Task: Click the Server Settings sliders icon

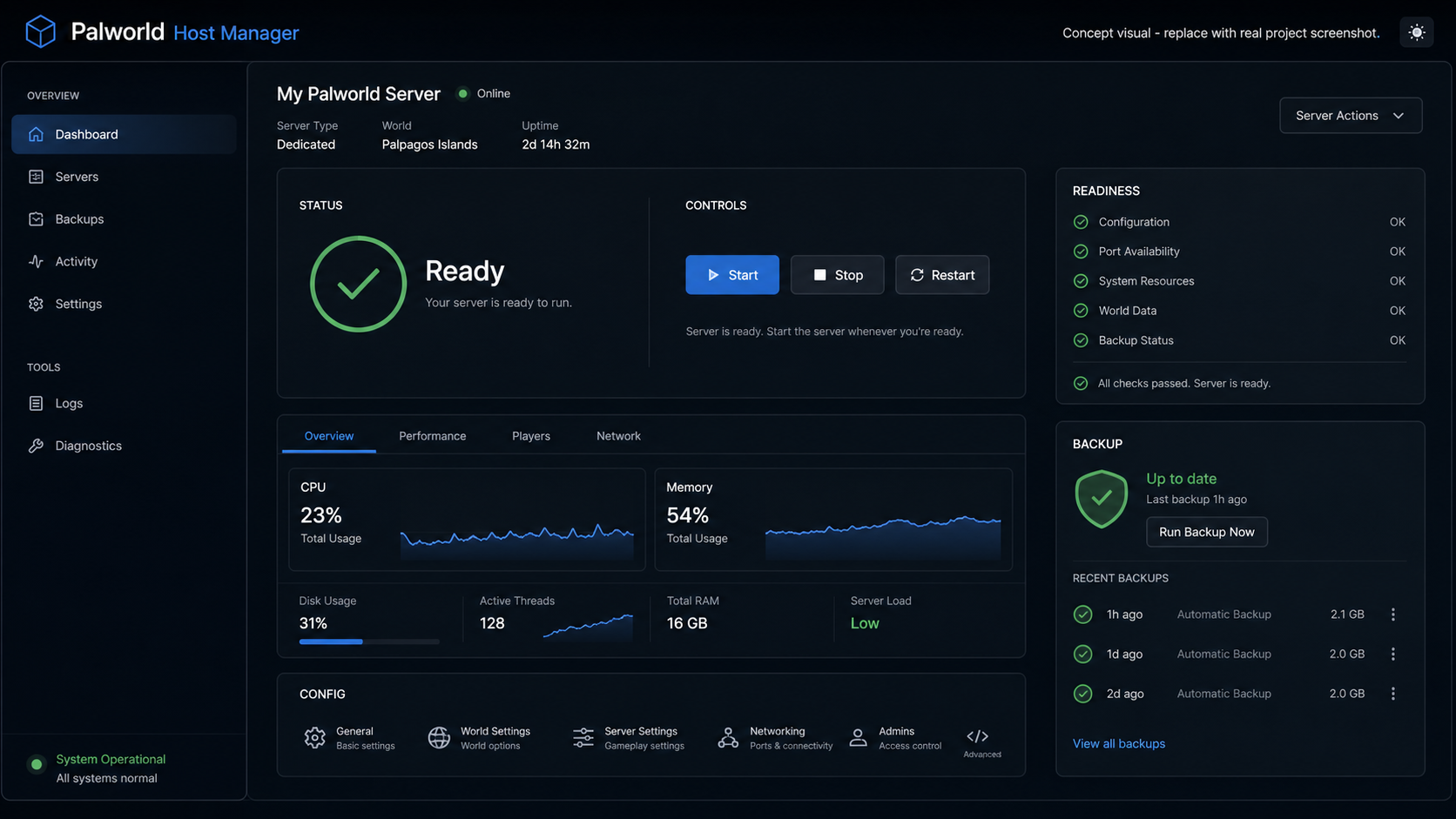Action: [x=583, y=738]
